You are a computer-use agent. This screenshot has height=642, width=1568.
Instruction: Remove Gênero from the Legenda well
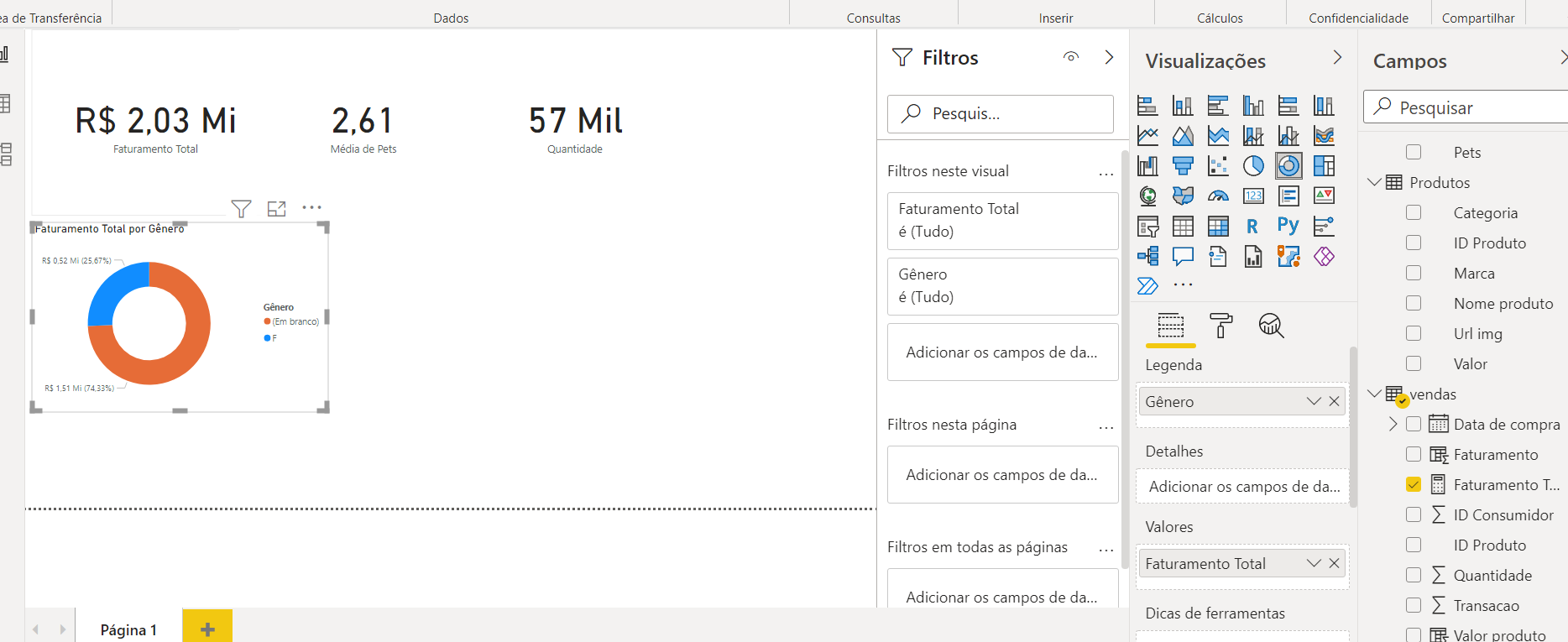1334,401
